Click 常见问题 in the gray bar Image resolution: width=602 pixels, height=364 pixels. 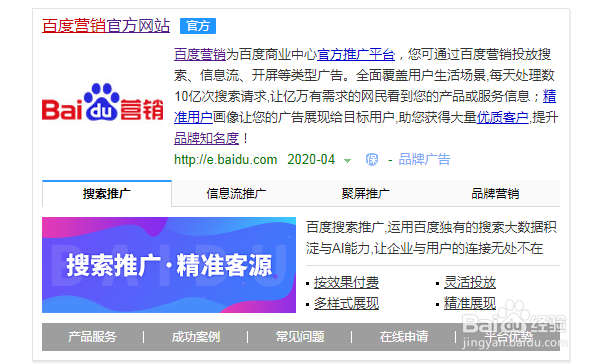[x=300, y=337]
